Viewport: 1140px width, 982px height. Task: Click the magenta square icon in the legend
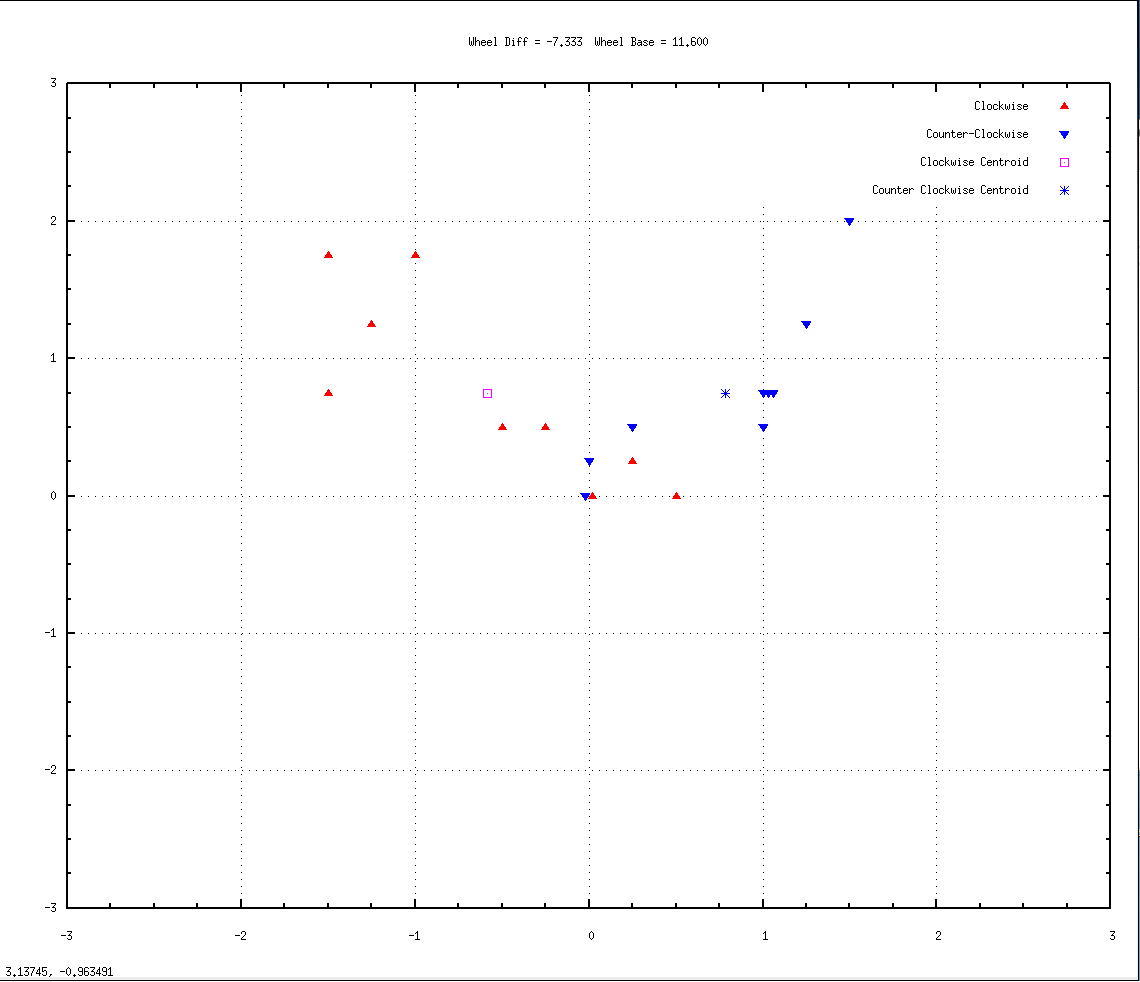1064,163
